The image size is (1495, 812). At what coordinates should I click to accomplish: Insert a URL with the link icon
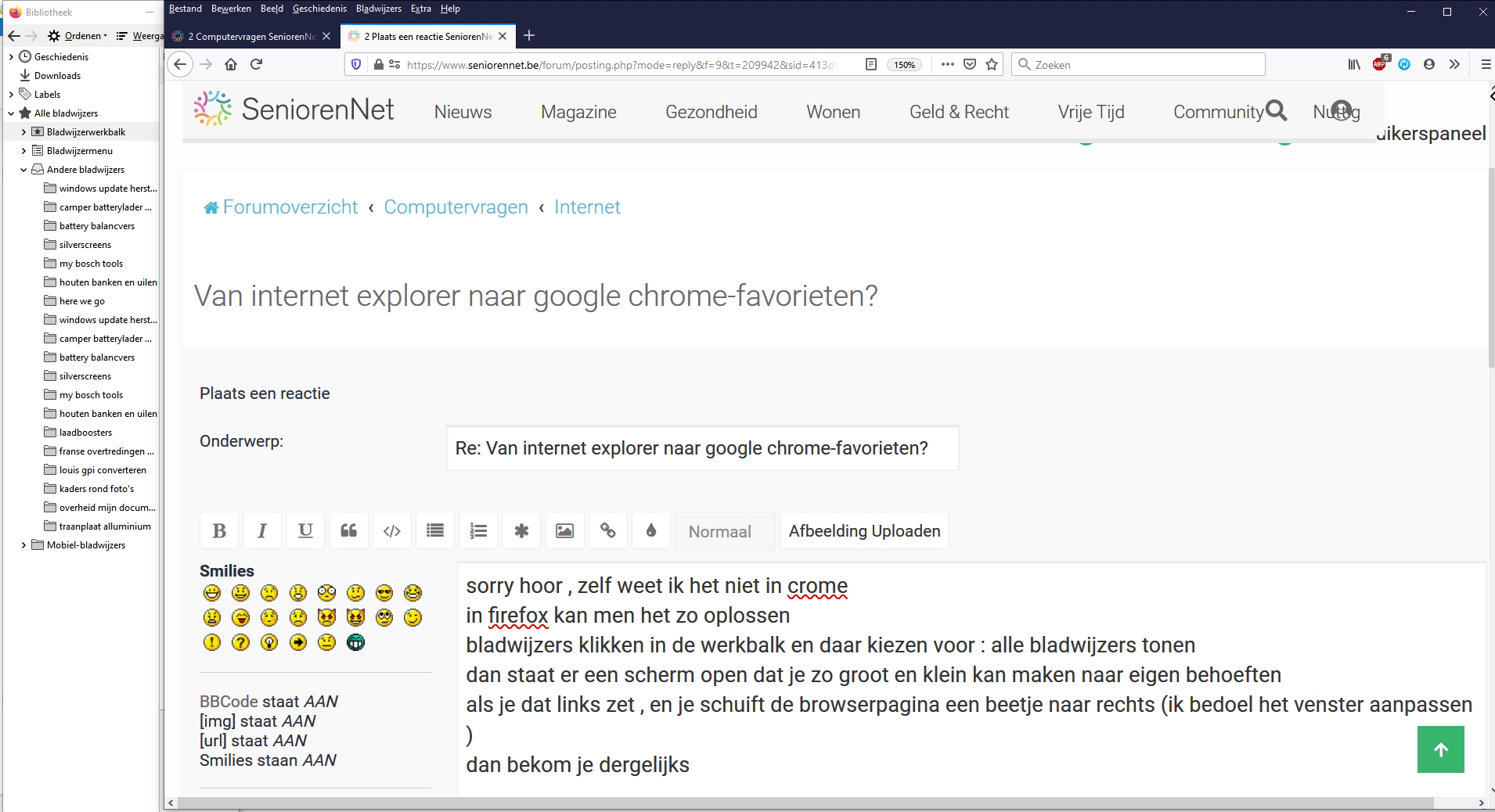pyautogui.click(x=607, y=531)
